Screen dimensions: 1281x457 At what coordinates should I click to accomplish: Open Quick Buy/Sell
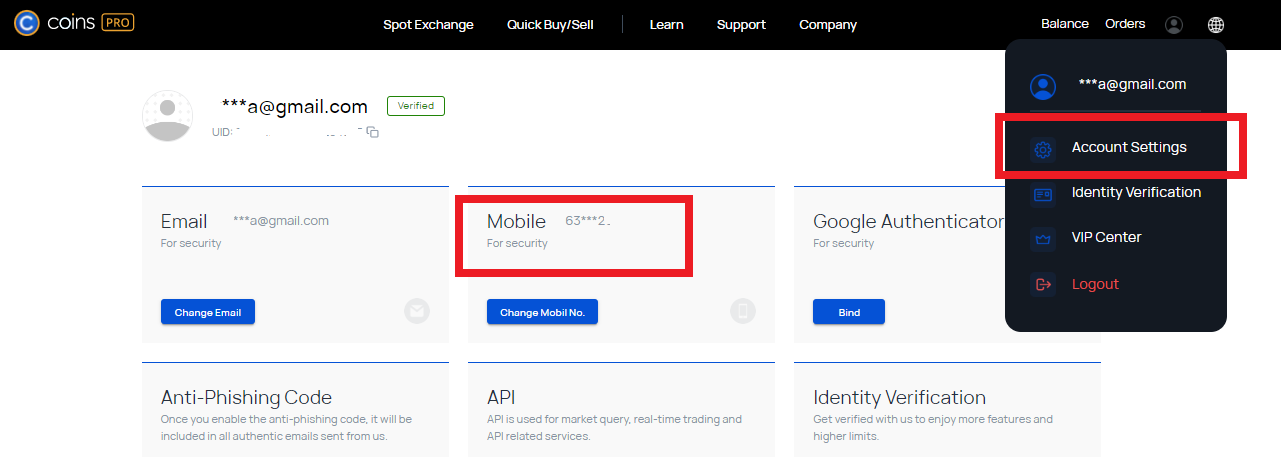pyautogui.click(x=550, y=25)
